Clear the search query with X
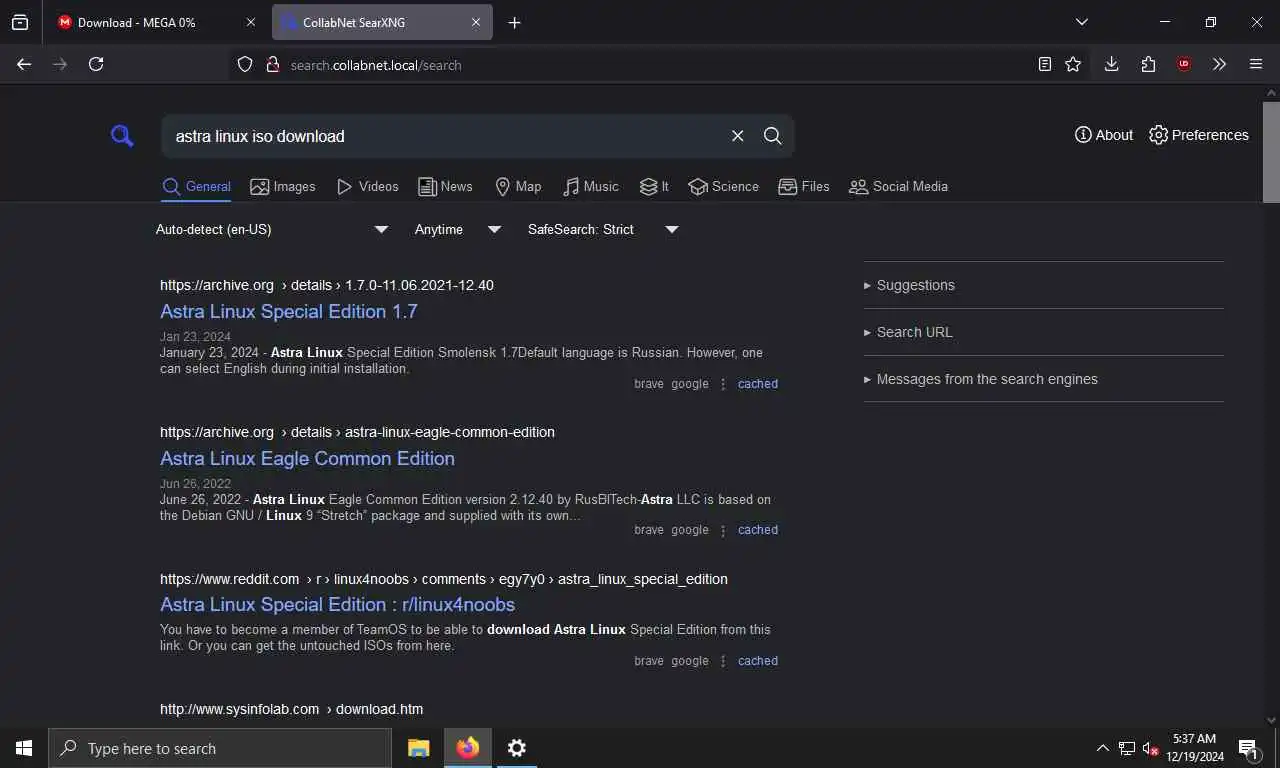The height and width of the screenshot is (768, 1280). click(738, 136)
